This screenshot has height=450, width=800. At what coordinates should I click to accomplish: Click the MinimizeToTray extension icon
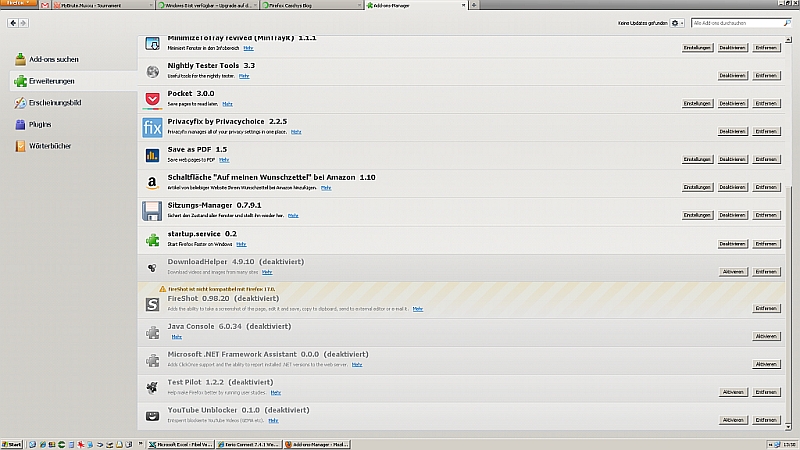coord(152,43)
